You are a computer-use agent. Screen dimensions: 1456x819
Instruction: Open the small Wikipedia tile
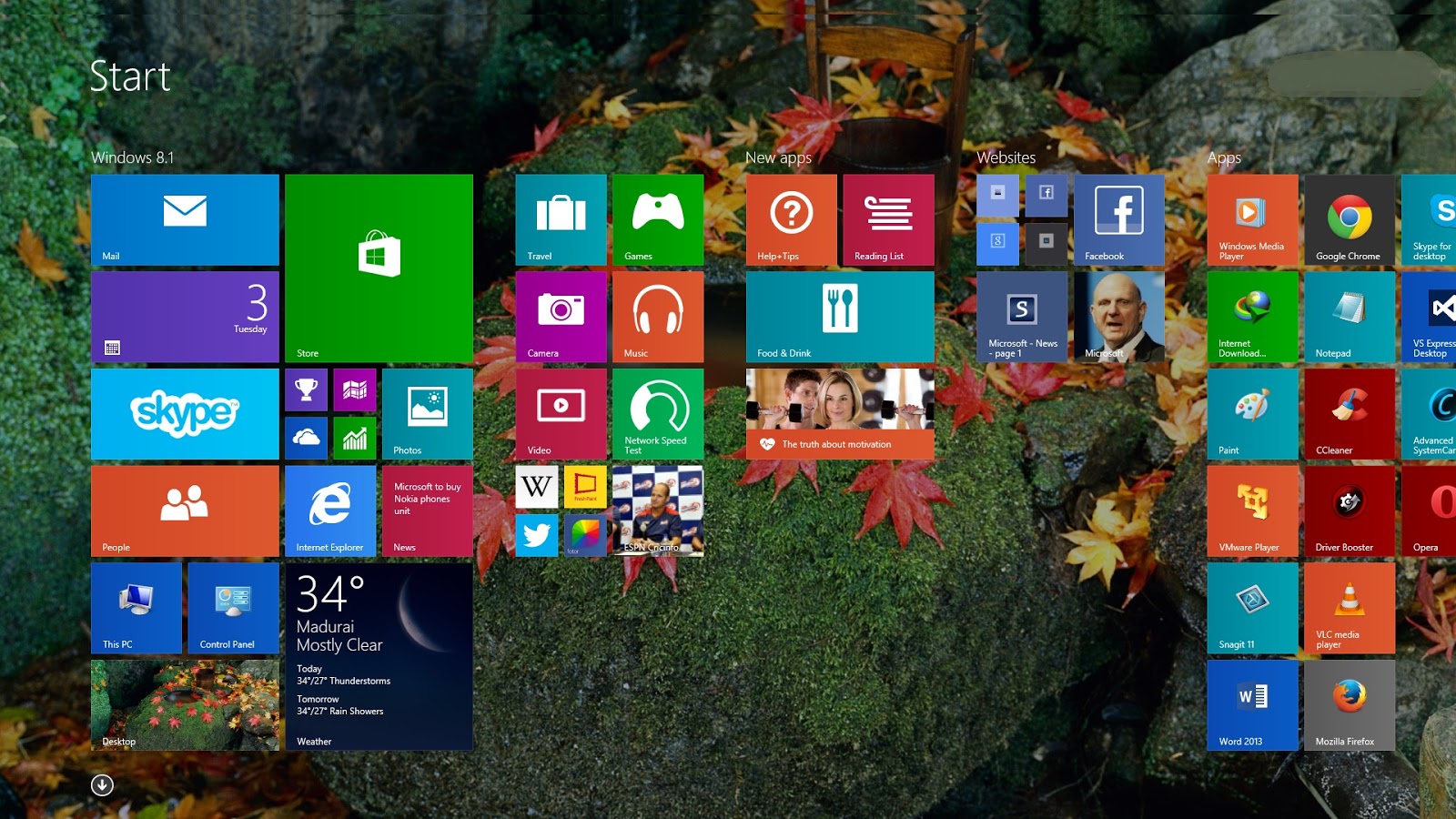[537, 487]
